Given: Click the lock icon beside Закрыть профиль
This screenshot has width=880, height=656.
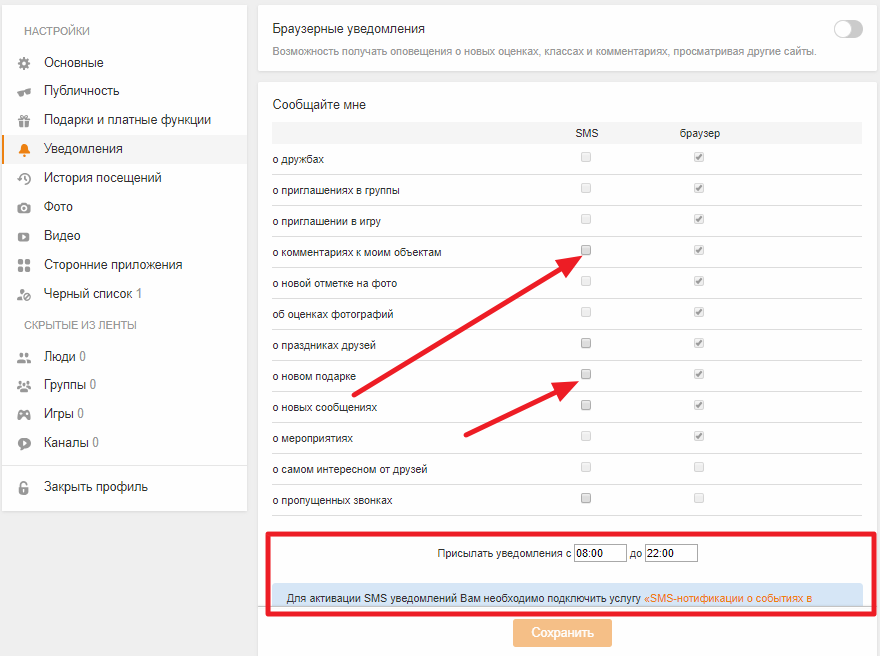Looking at the screenshot, I should click(24, 488).
